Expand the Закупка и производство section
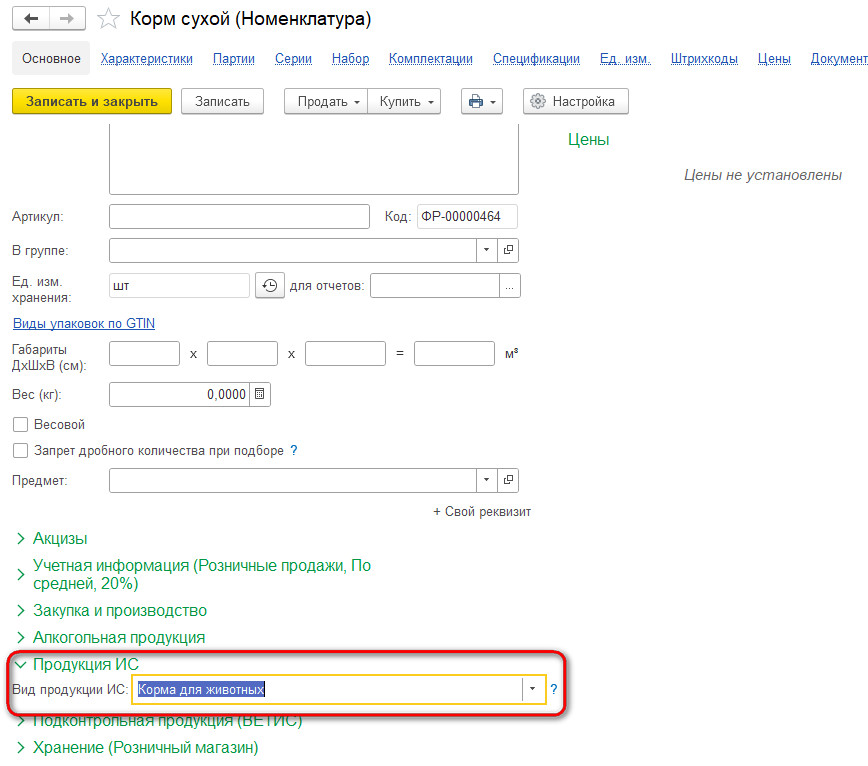868x766 pixels. coord(111,610)
